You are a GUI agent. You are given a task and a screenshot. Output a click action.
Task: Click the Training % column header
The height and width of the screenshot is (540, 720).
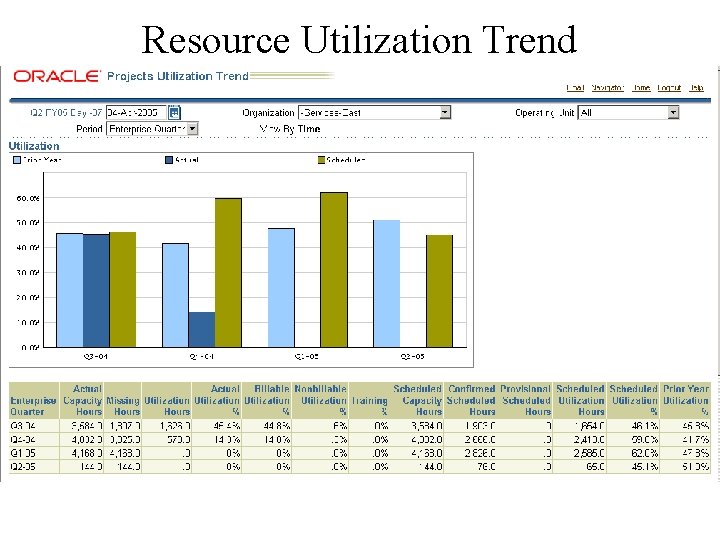coord(370,400)
